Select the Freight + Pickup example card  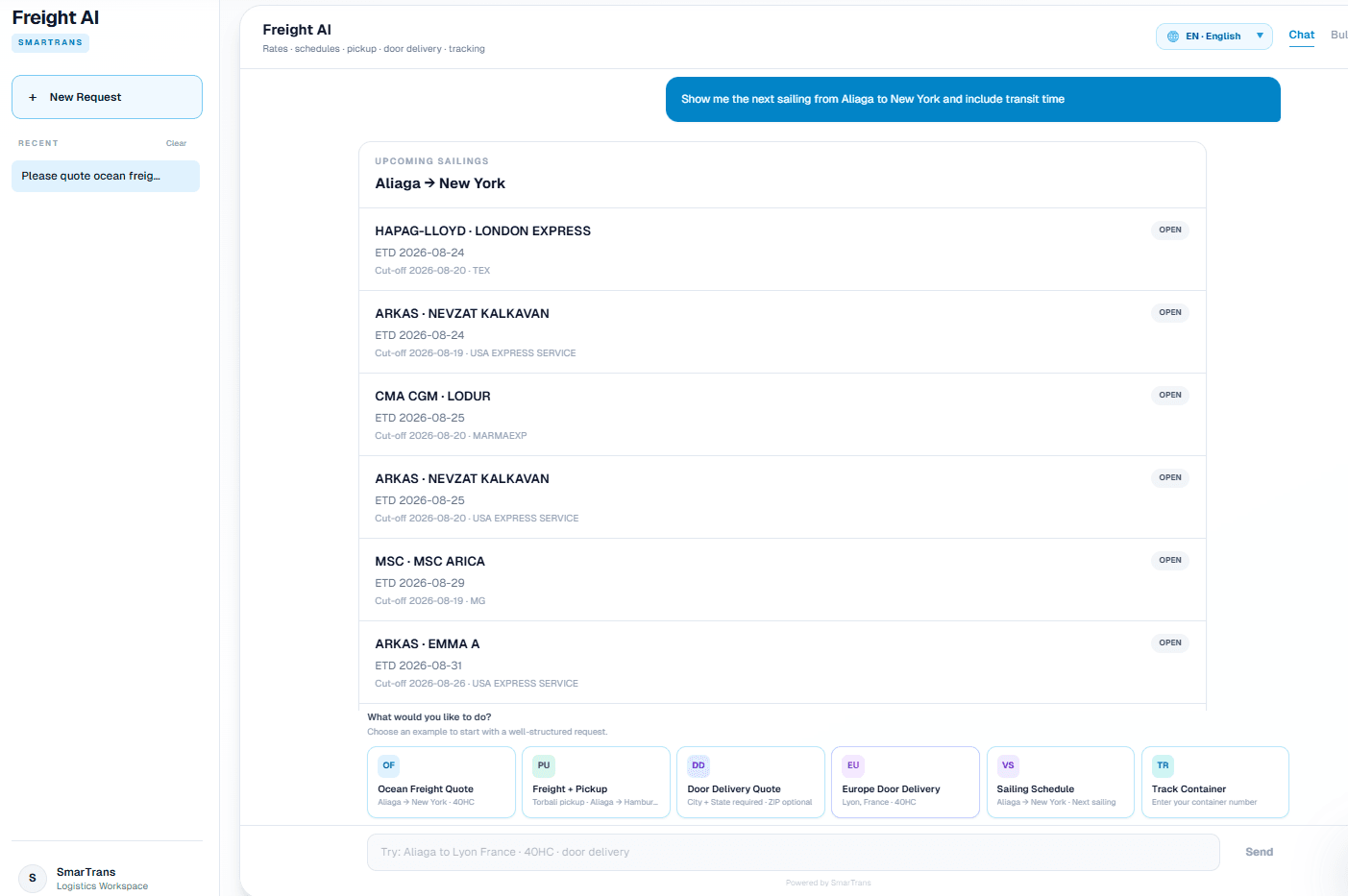coord(596,782)
